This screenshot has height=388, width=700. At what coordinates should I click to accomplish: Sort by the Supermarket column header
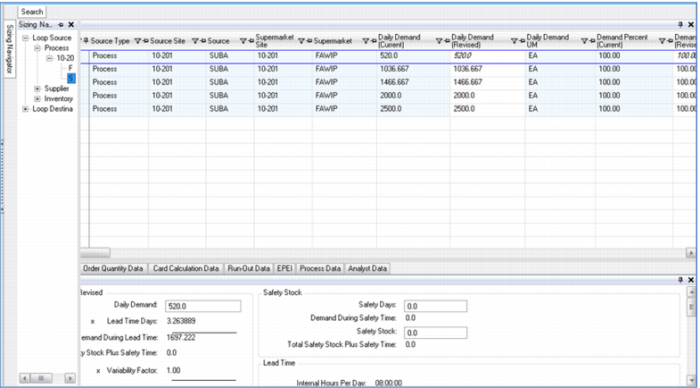[333, 41]
